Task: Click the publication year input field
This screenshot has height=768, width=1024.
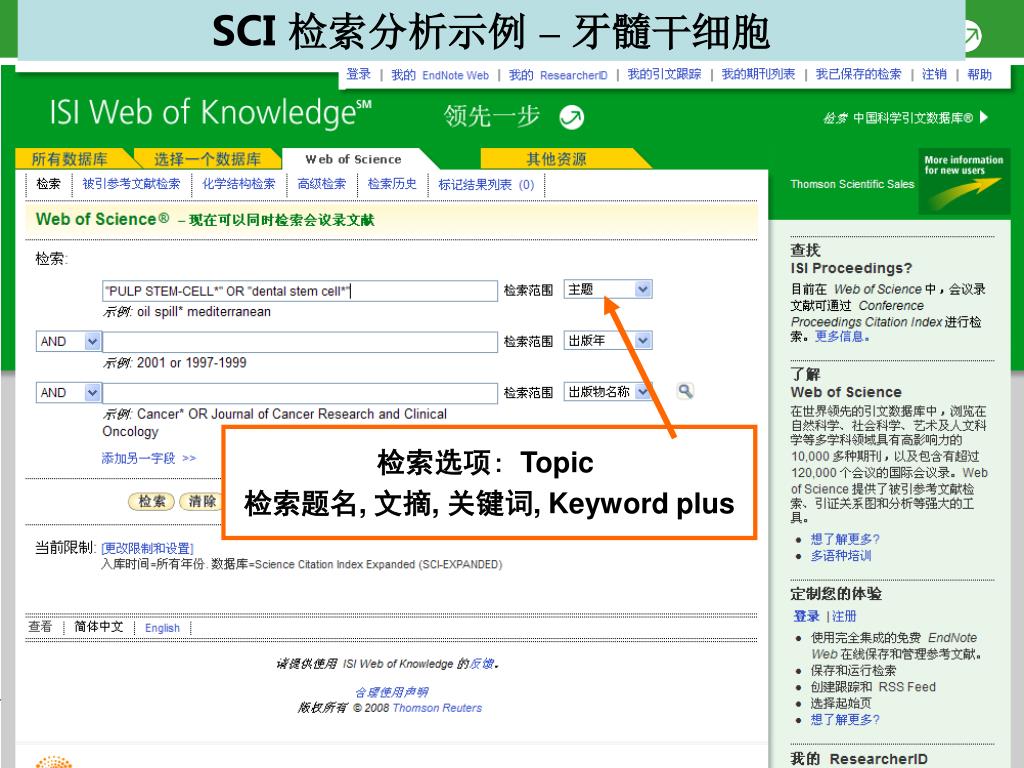Action: click(x=300, y=342)
